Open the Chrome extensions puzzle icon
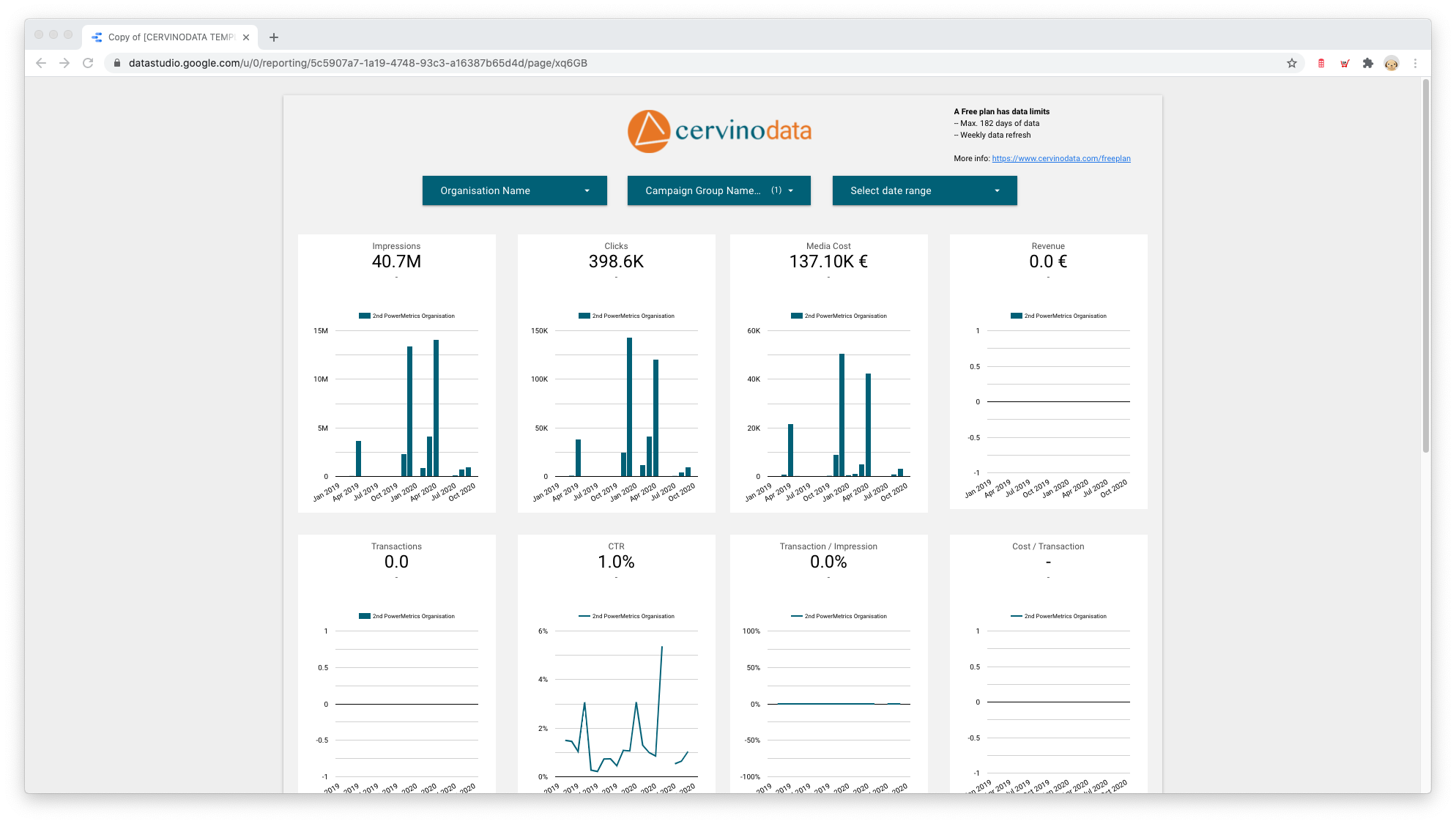The width and height of the screenshot is (1456, 824). pyautogui.click(x=1367, y=63)
